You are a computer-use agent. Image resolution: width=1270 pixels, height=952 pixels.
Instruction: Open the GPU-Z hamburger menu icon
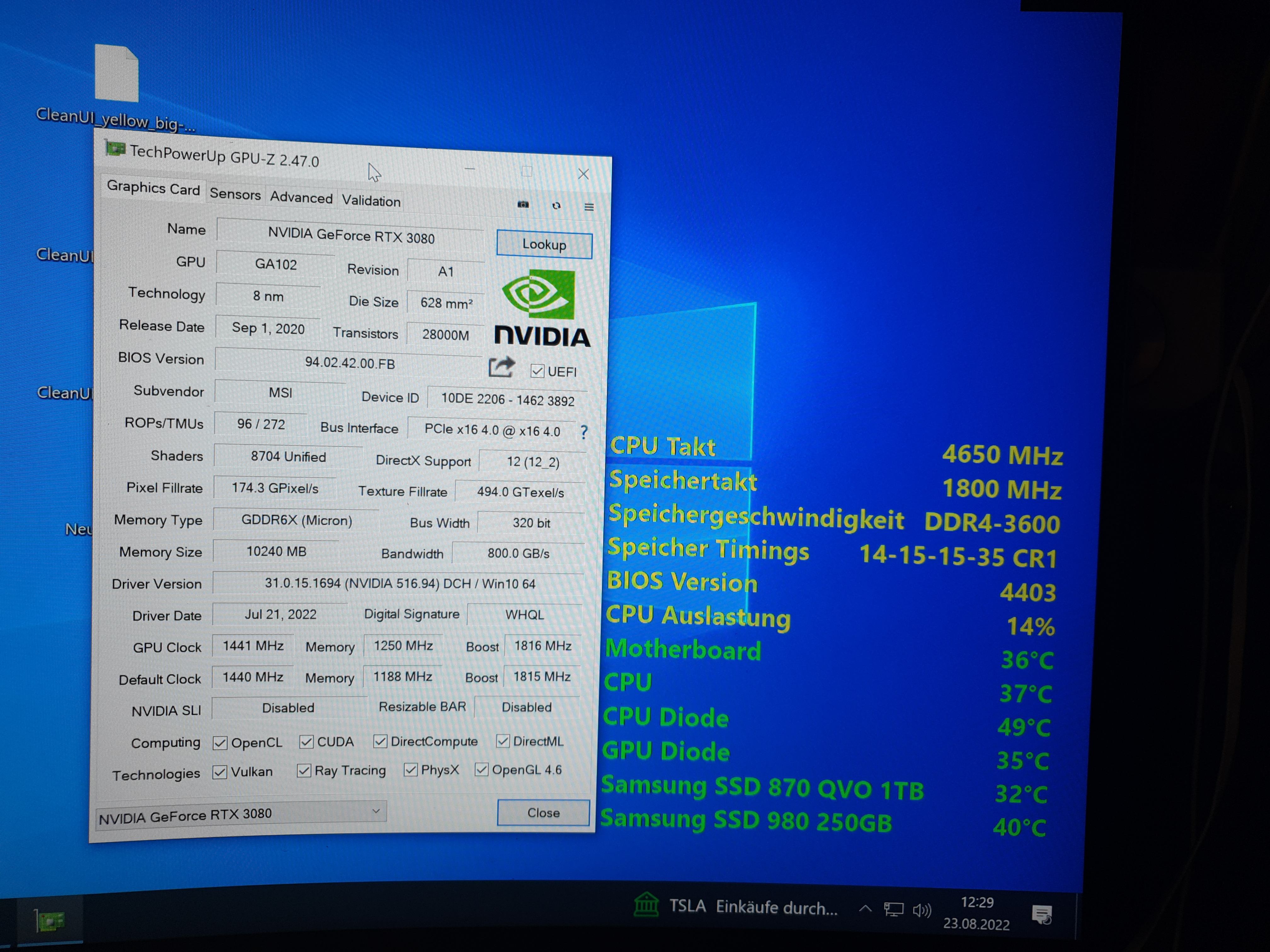[x=589, y=207]
